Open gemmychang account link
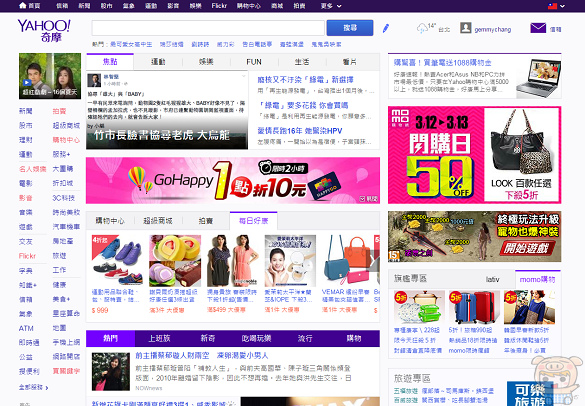 pyautogui.click(x=492, y=29)
